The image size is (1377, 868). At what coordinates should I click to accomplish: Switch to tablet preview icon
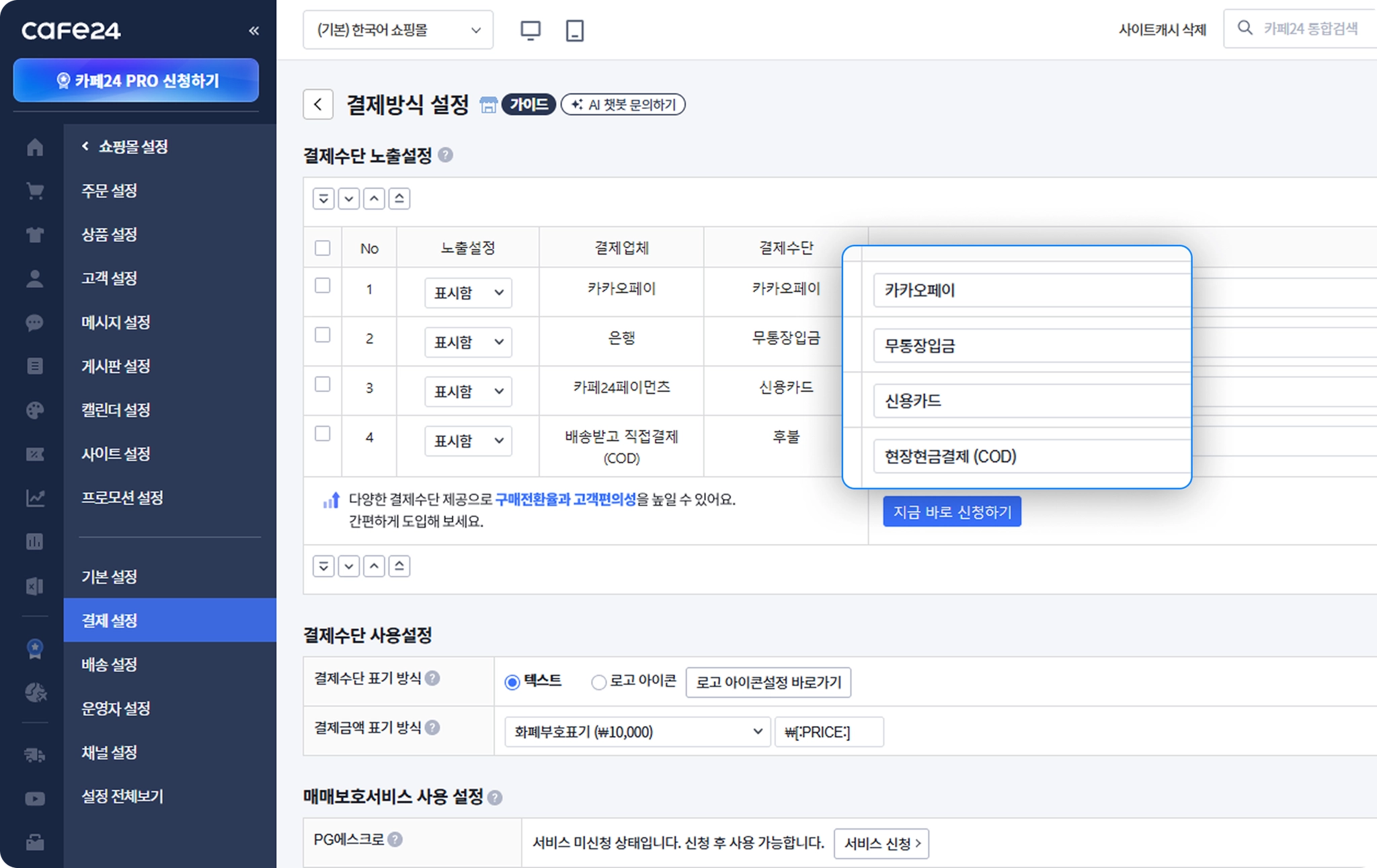[x=574, y=30]
